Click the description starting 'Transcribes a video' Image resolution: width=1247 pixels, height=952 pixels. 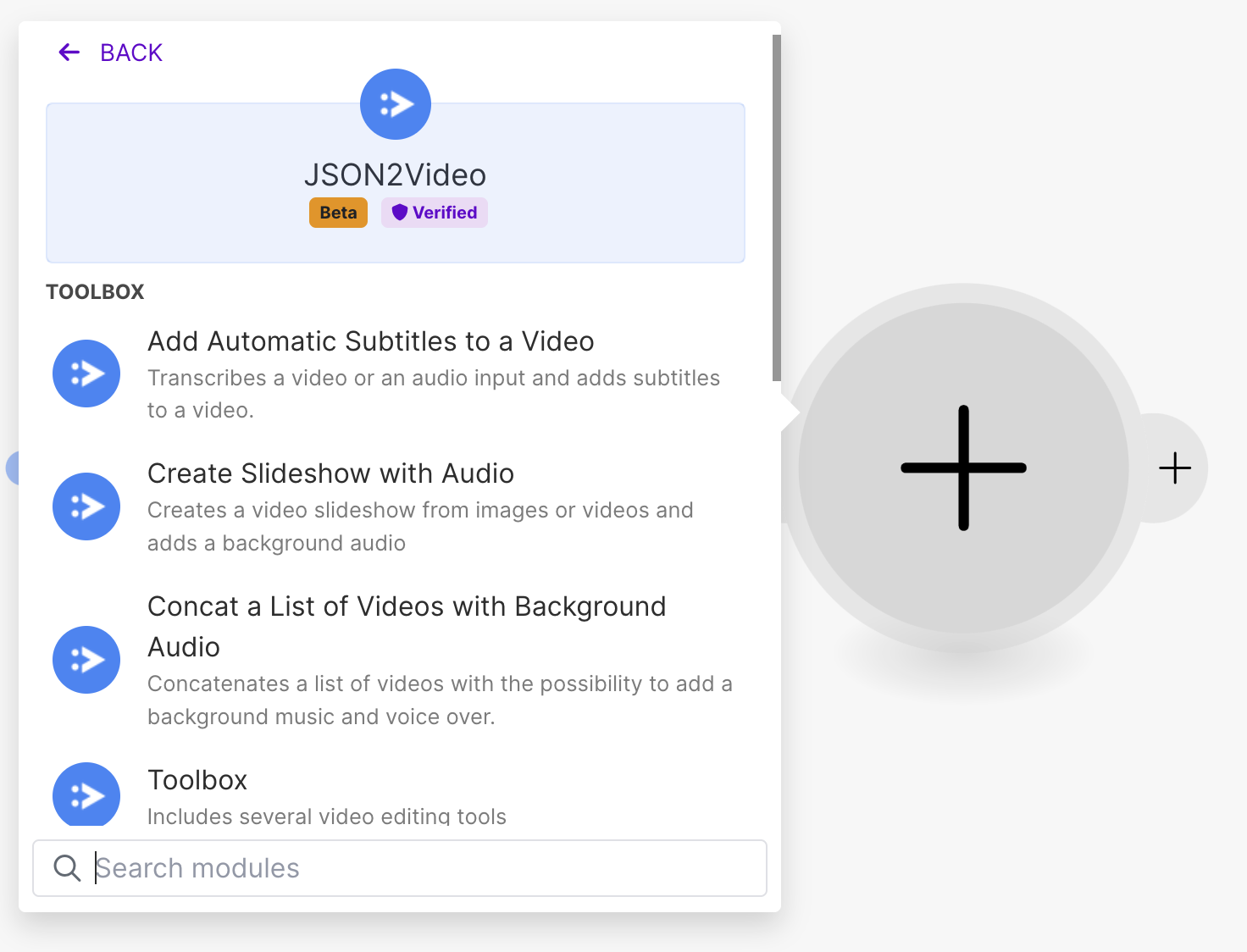pyautogui.click(x=434, y=394)
